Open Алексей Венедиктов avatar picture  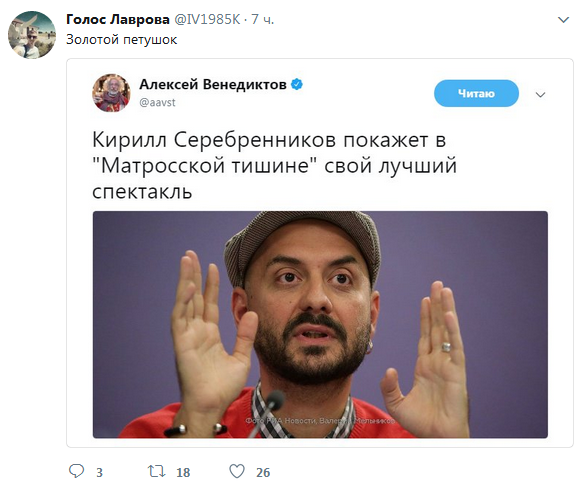[x=111, y=93]
